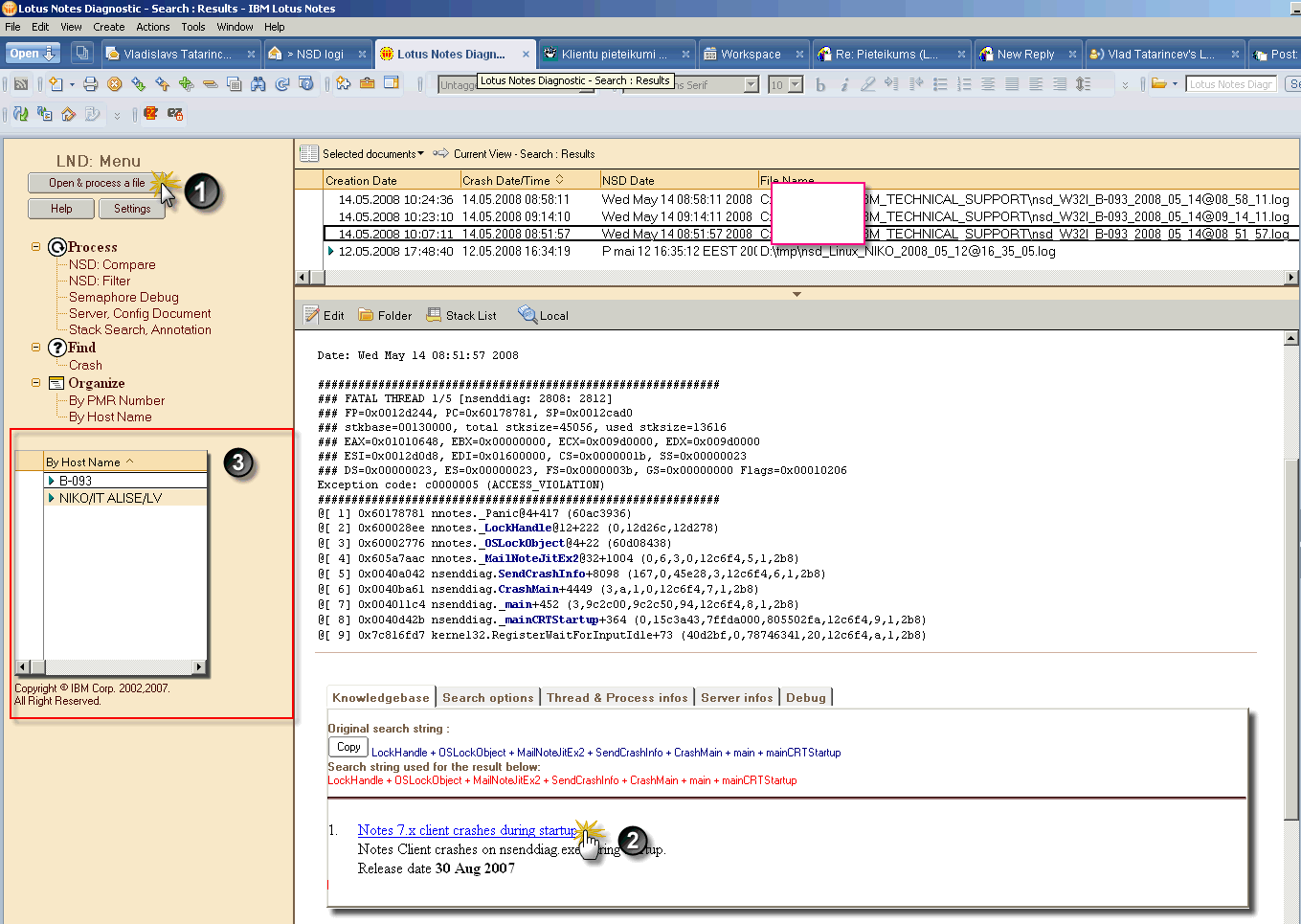Click the binoculars search icon
1301x924 pixels.
(258, 84)
